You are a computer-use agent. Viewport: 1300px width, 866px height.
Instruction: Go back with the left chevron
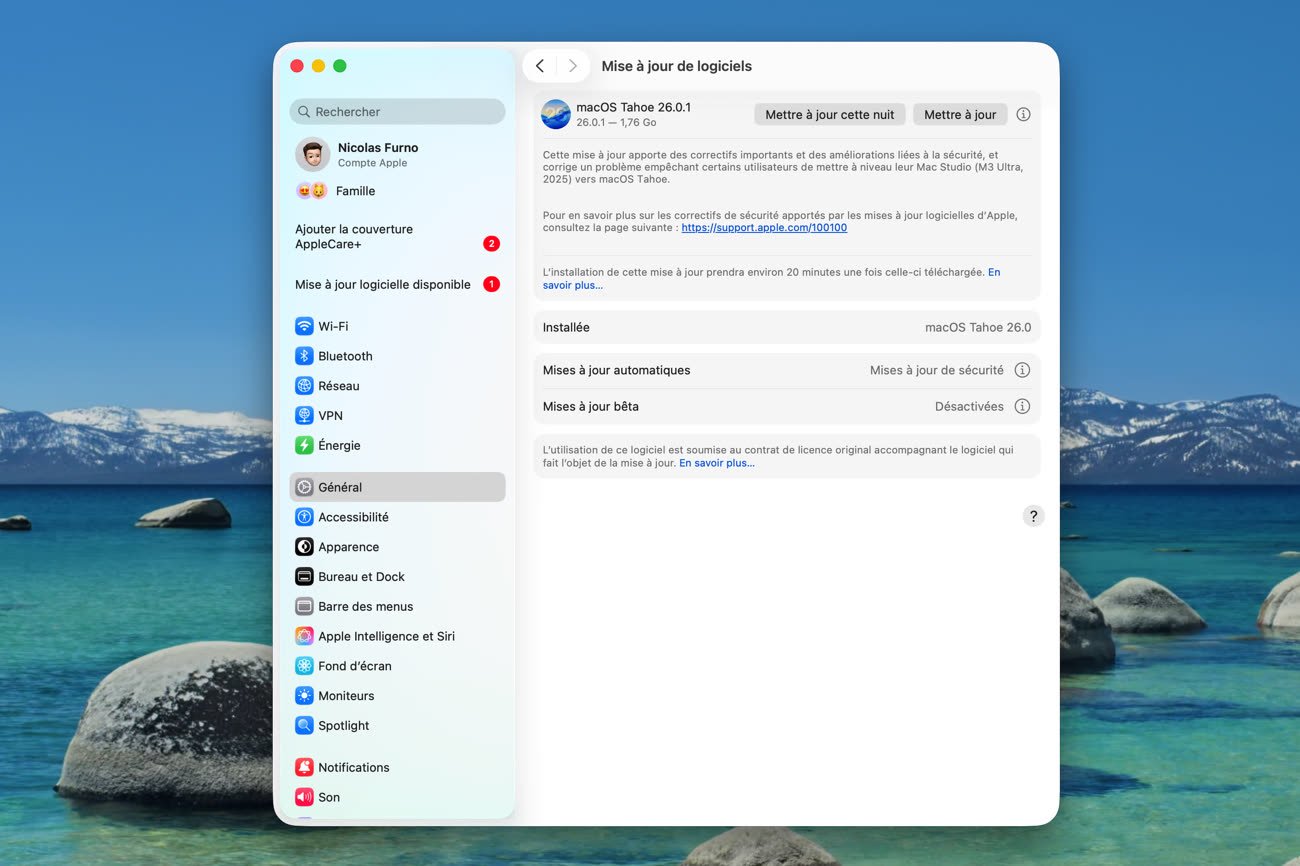540,66
